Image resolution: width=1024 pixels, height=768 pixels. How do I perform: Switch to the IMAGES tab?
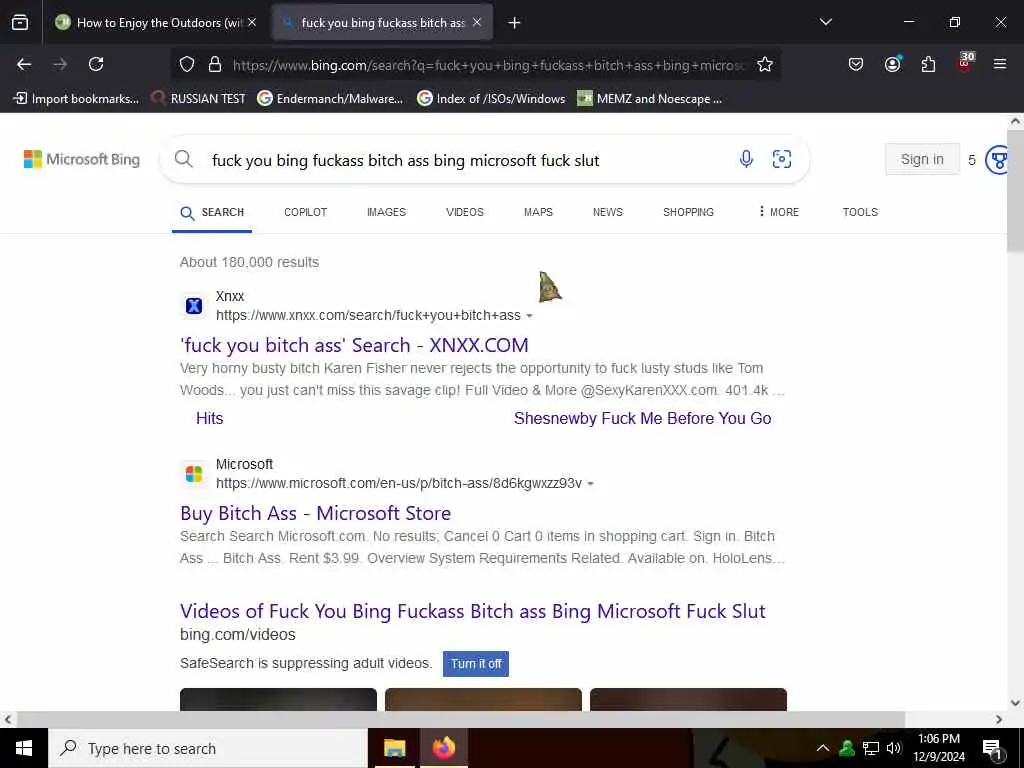pos(387,212)
